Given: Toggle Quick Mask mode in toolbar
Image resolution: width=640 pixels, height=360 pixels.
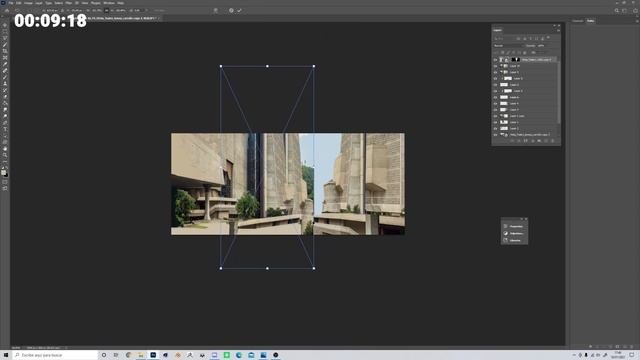Looking at the screenshot, I should 5,182.
